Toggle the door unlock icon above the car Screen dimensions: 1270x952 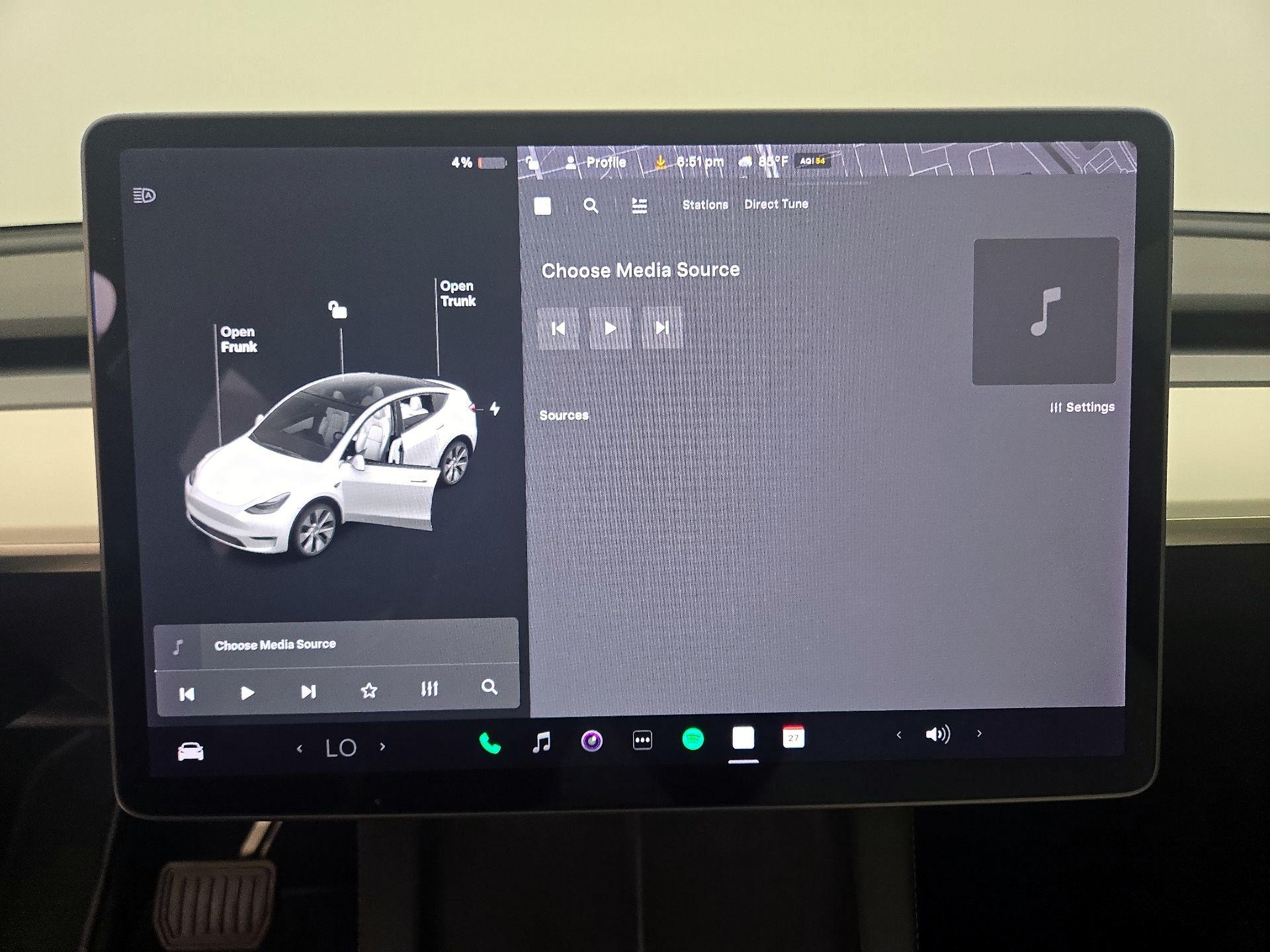click(337, 309)
